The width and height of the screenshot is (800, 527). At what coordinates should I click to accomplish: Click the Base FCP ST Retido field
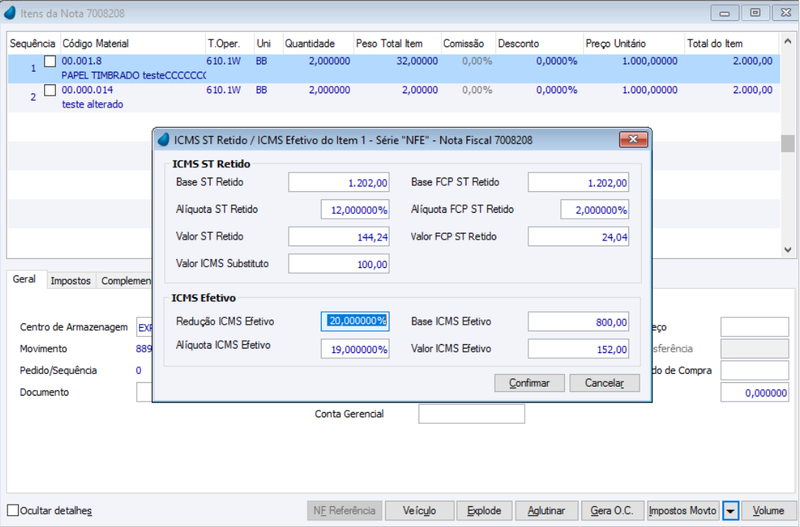pos(579,182)
